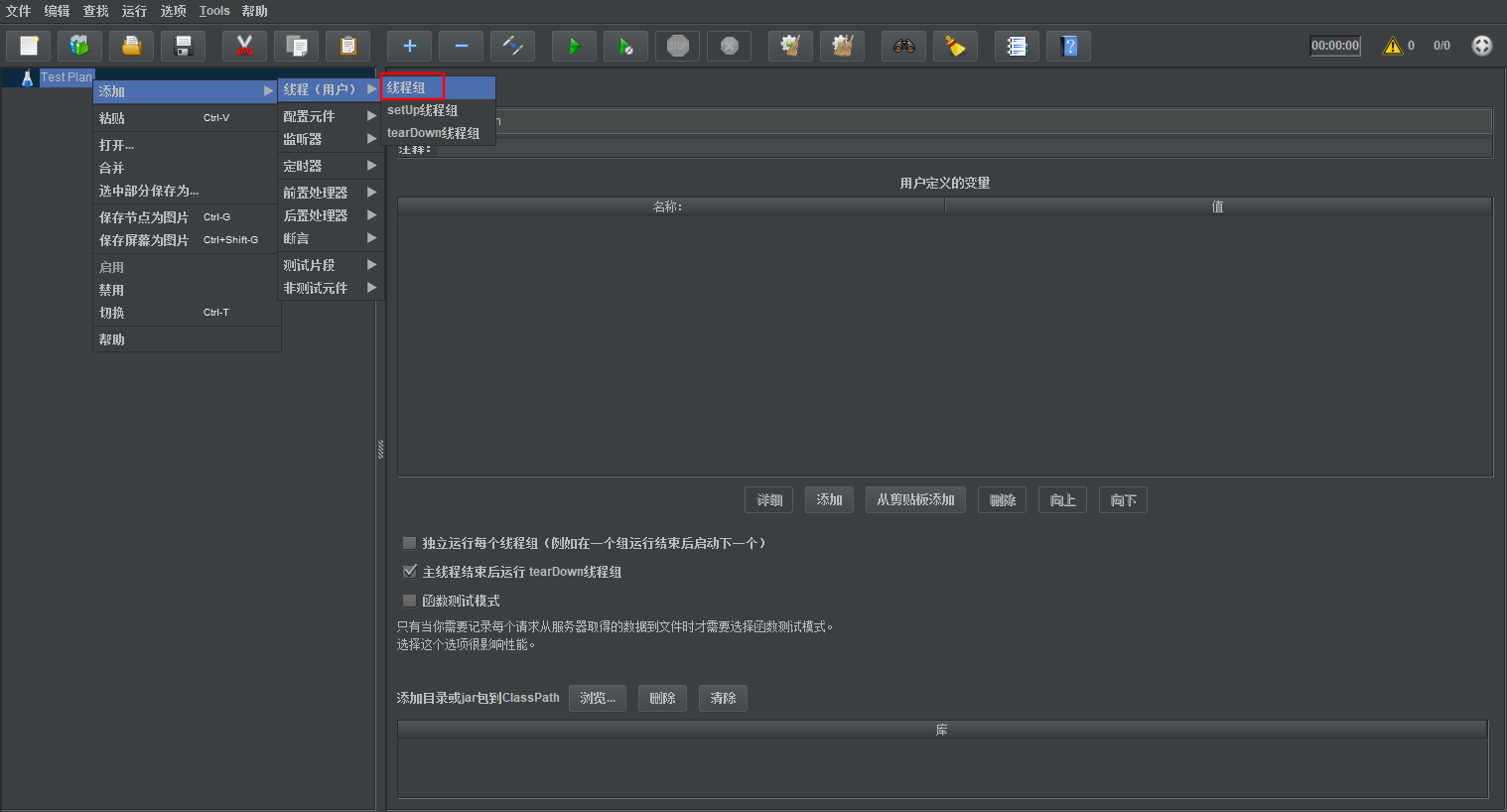Click the Copy toolbar icon
This screenshot has height=812, width=1507.
[296, 46]
